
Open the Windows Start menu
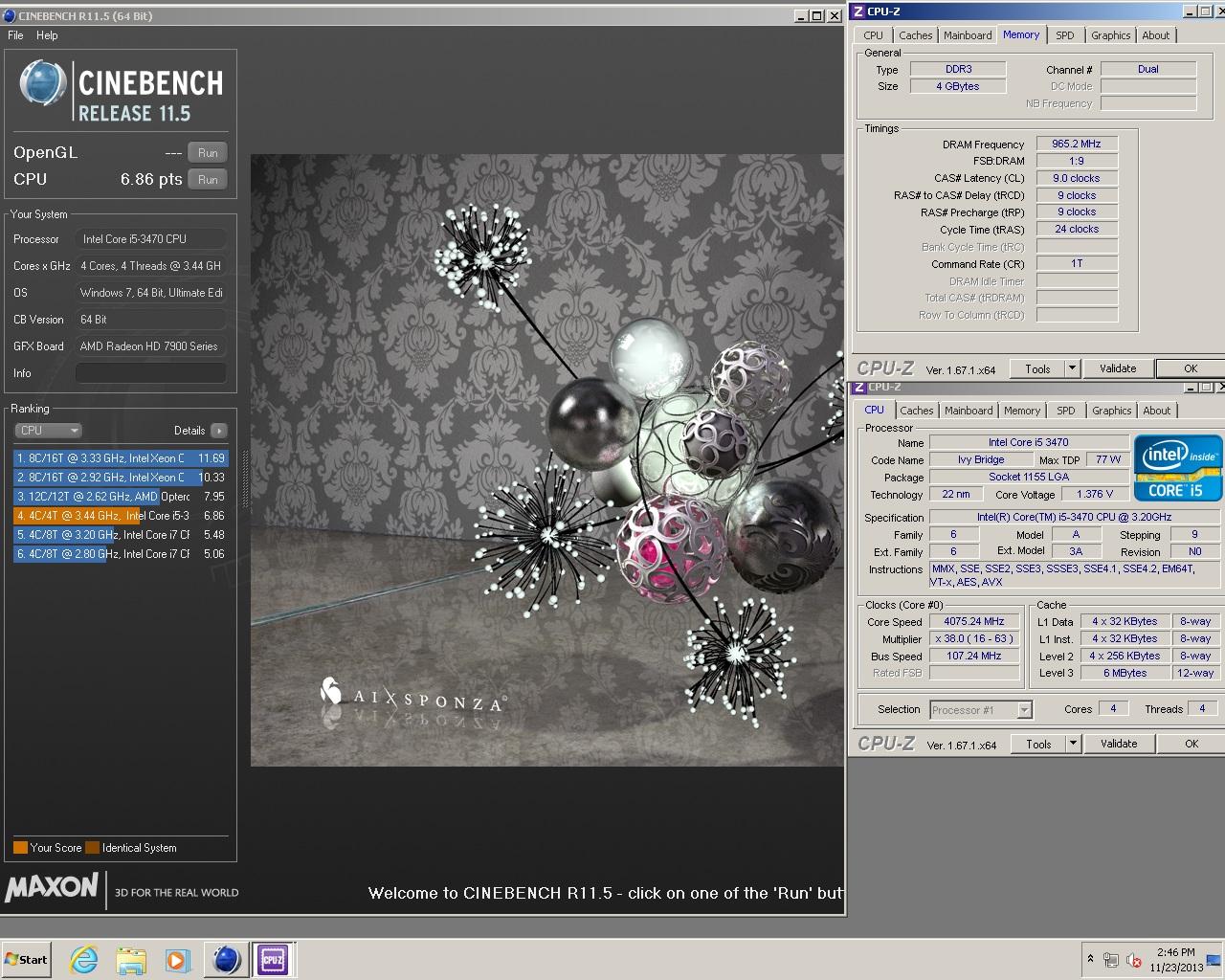(x=26, y=960)
